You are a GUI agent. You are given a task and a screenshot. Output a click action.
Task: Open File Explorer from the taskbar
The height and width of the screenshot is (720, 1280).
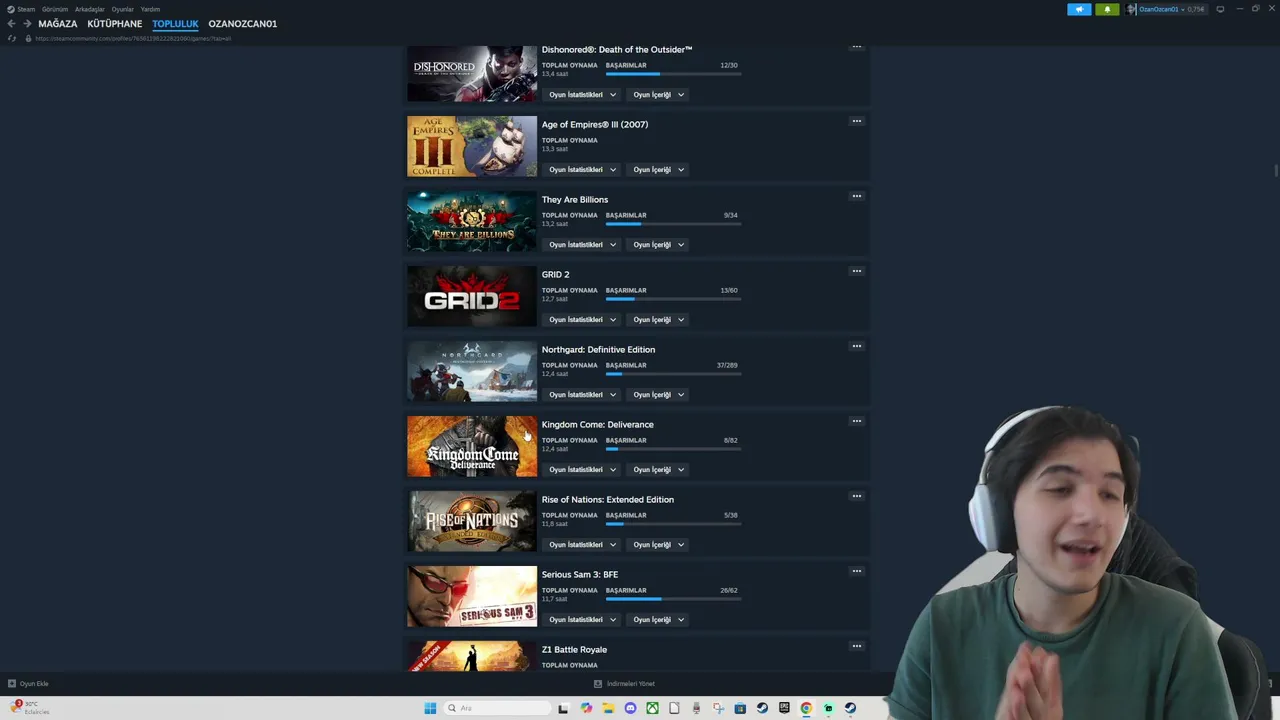pos(608,708)
